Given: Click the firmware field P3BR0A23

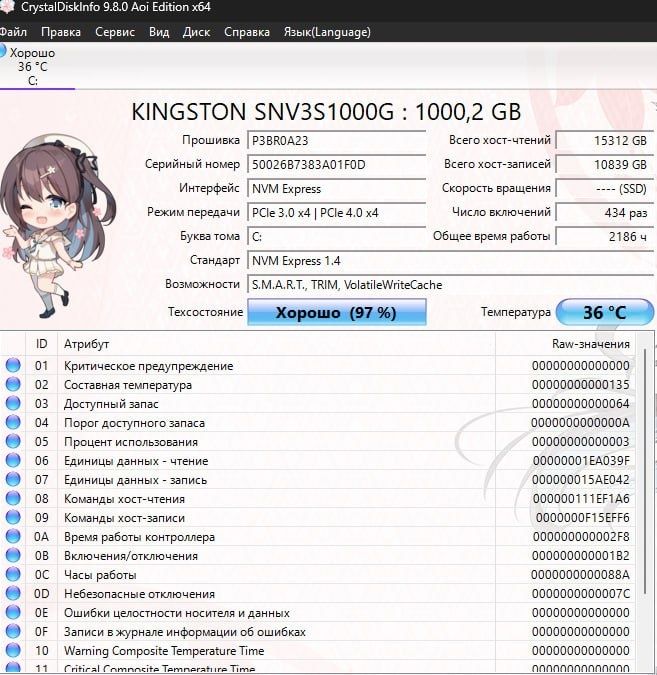Looking at the screenshot, I should coord(336,141).
